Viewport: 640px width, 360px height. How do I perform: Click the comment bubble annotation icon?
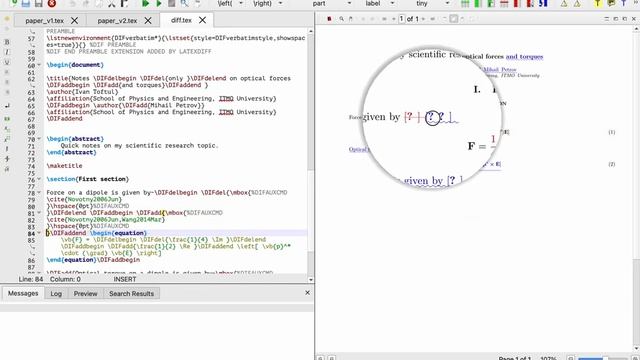[x=611, y=3]
